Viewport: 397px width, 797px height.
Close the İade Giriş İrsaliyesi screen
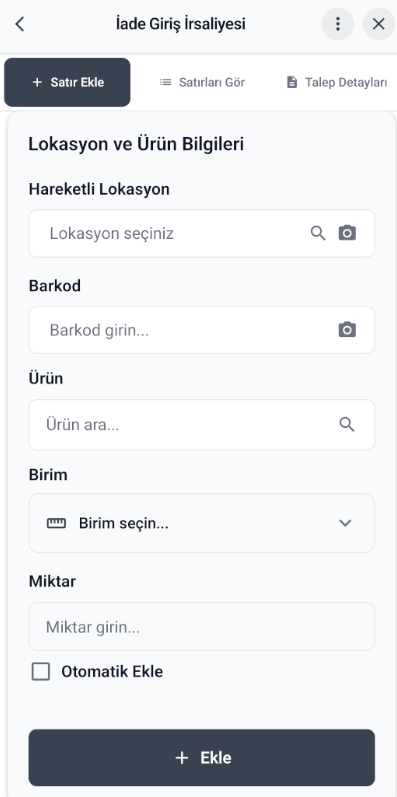click(x=379, y=24)
